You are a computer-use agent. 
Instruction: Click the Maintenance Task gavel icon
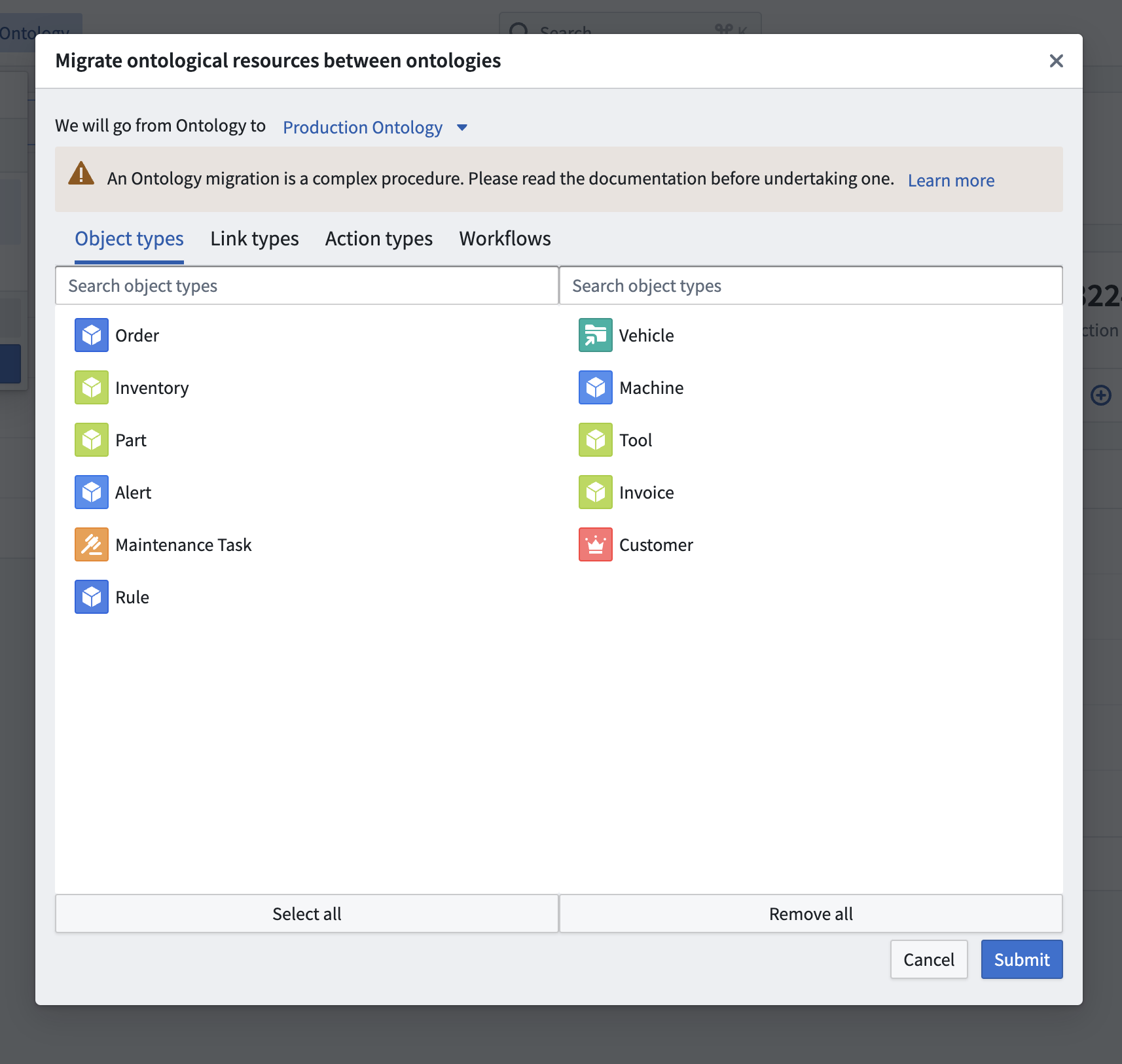click(x=92, y=544)
